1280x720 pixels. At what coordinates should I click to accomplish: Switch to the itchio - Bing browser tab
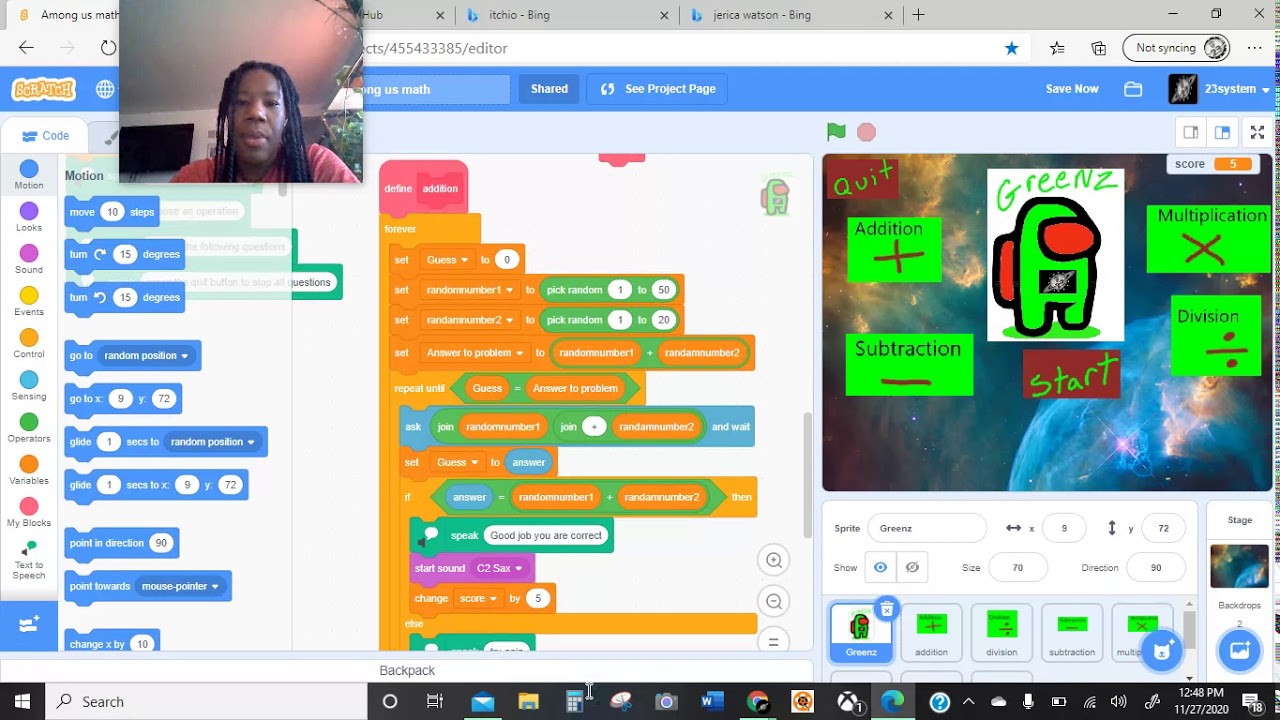566,15
